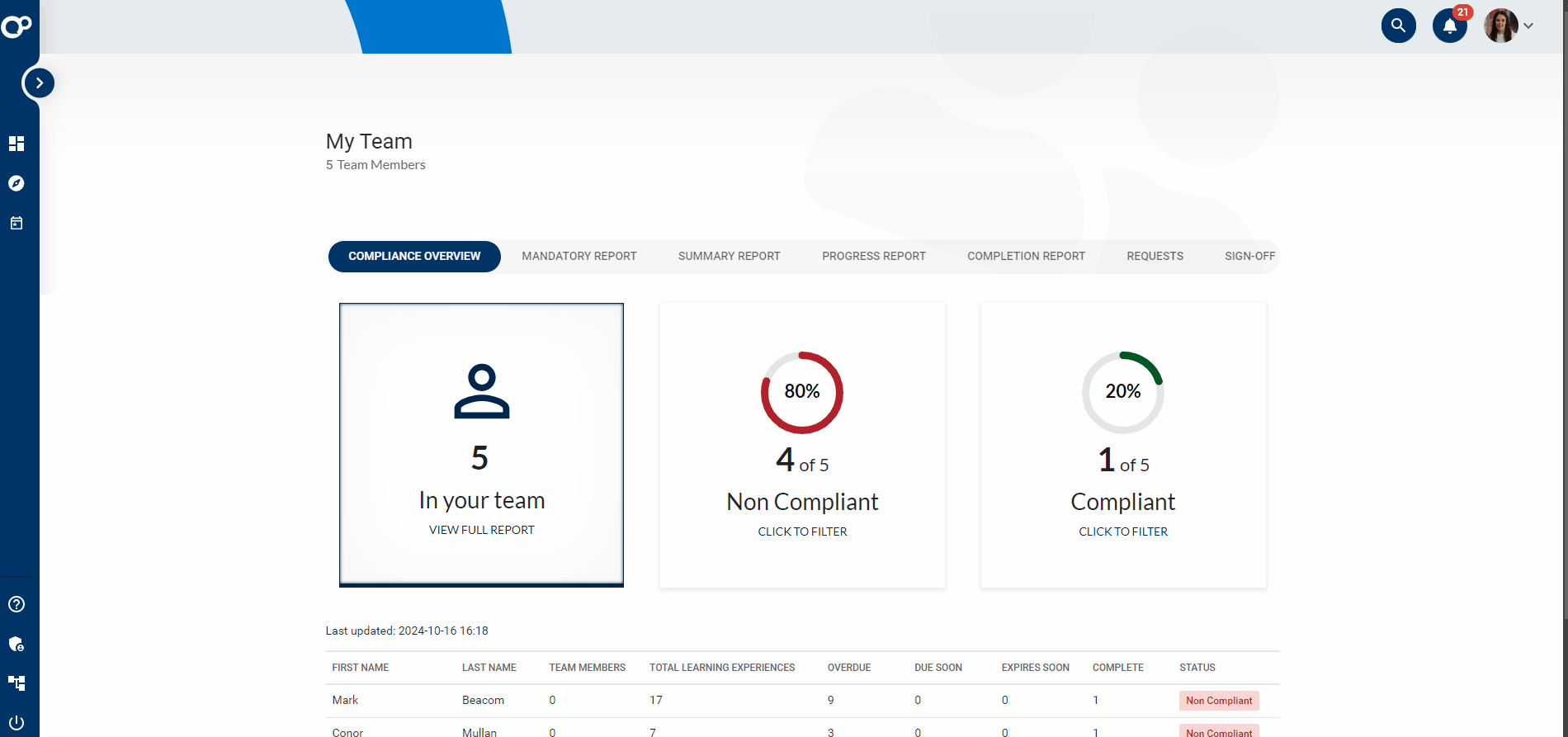Expand the sidebar with arrow button
The height and width of the screenshot is (737, 1568).
tap(39, 83)
